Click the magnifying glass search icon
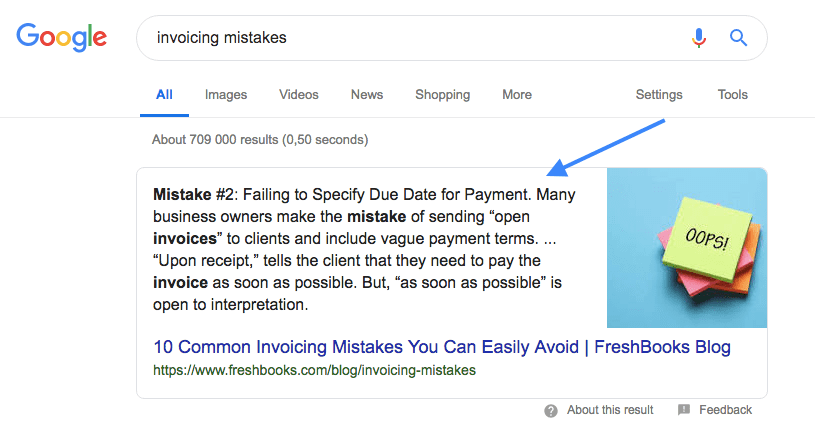Image resolution: width=815 pixels, height=444 pixels. [x=738, y=37]
